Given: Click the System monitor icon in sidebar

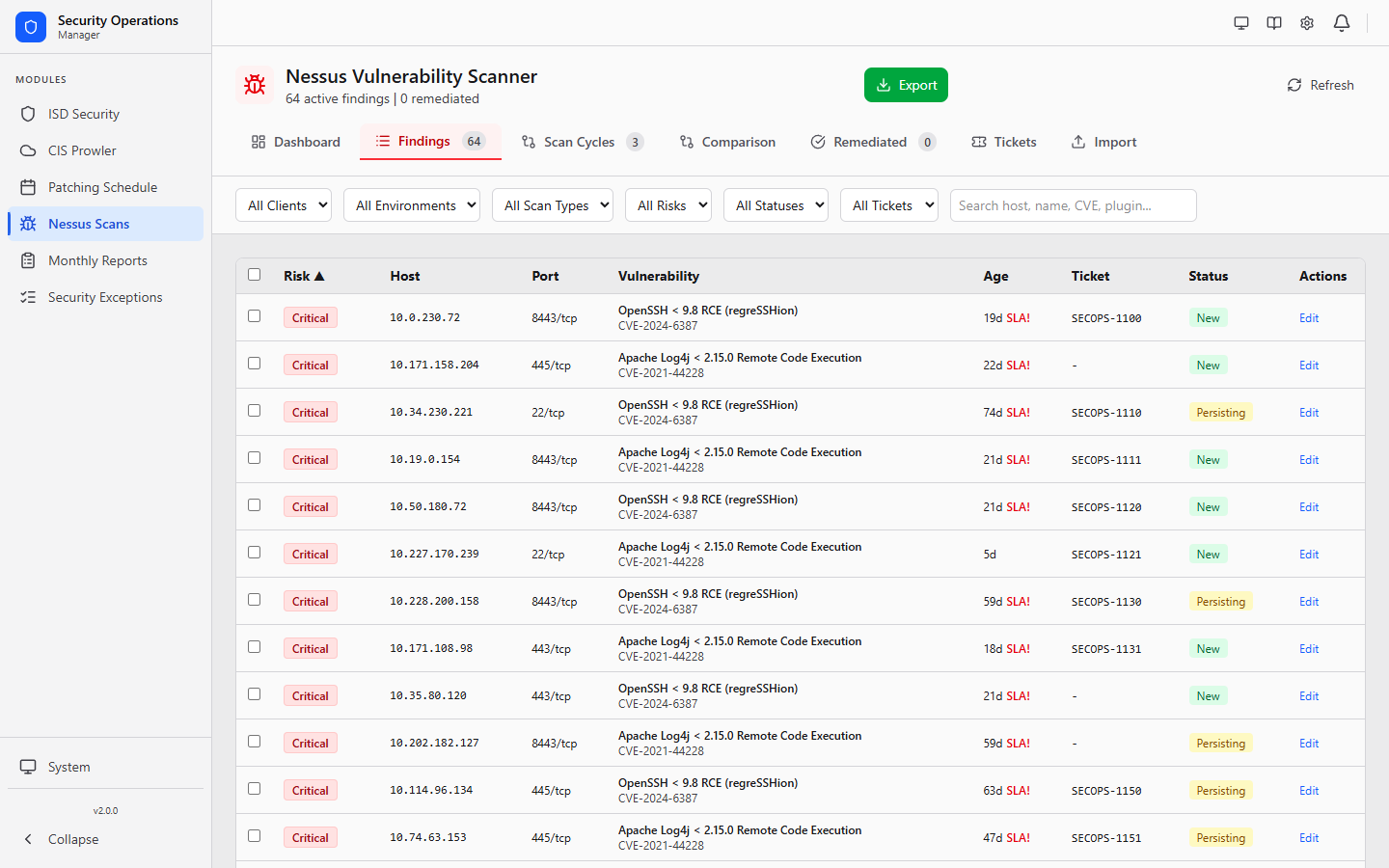Looking at the screenshot, I should pyautogui.click(x=28, y=767).
